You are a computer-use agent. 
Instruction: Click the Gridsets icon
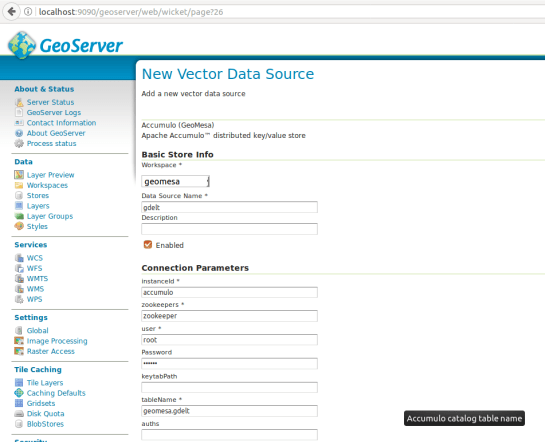(19, 403)
